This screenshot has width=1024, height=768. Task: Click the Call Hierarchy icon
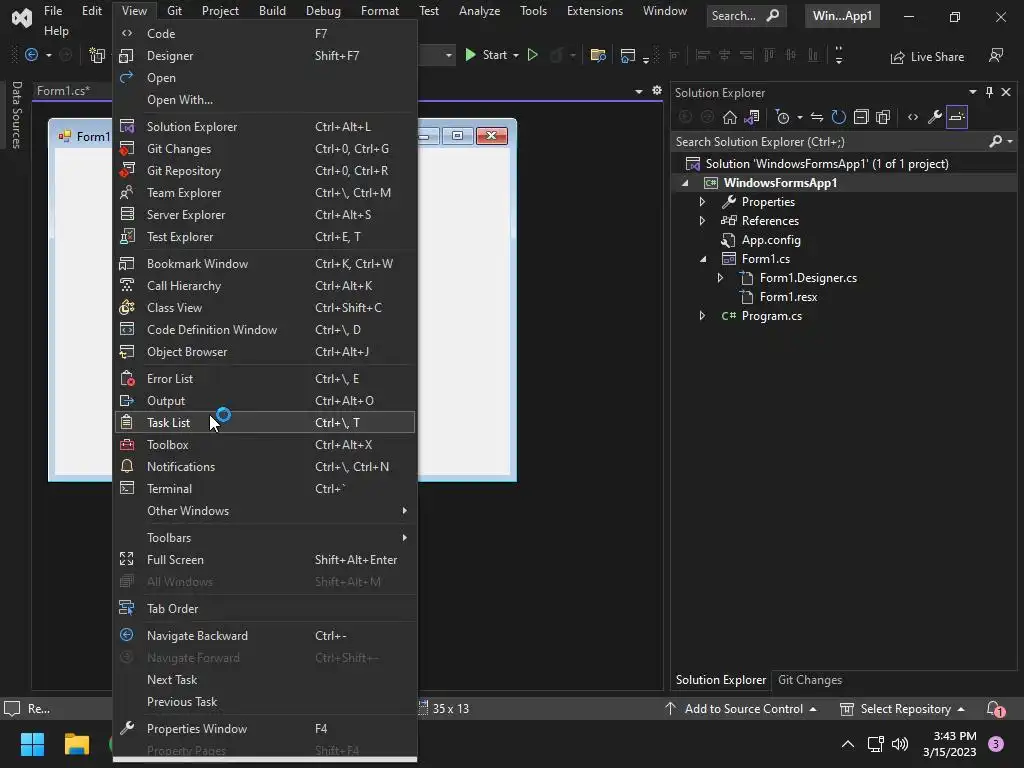pos(127,285)
